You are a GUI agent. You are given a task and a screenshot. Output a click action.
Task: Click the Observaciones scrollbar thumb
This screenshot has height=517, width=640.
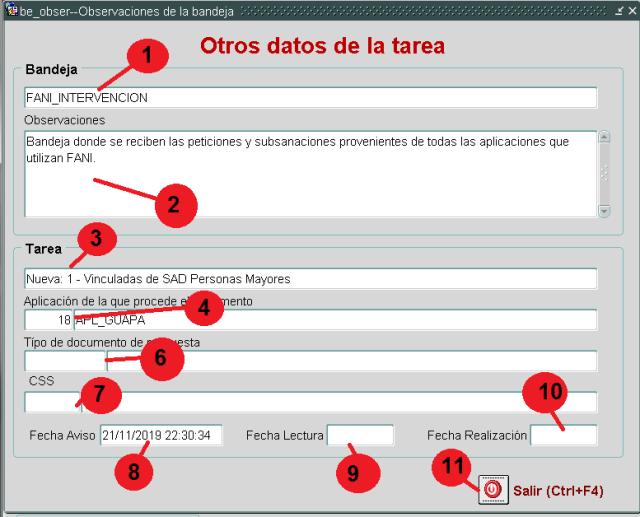(x=603, y=173)
